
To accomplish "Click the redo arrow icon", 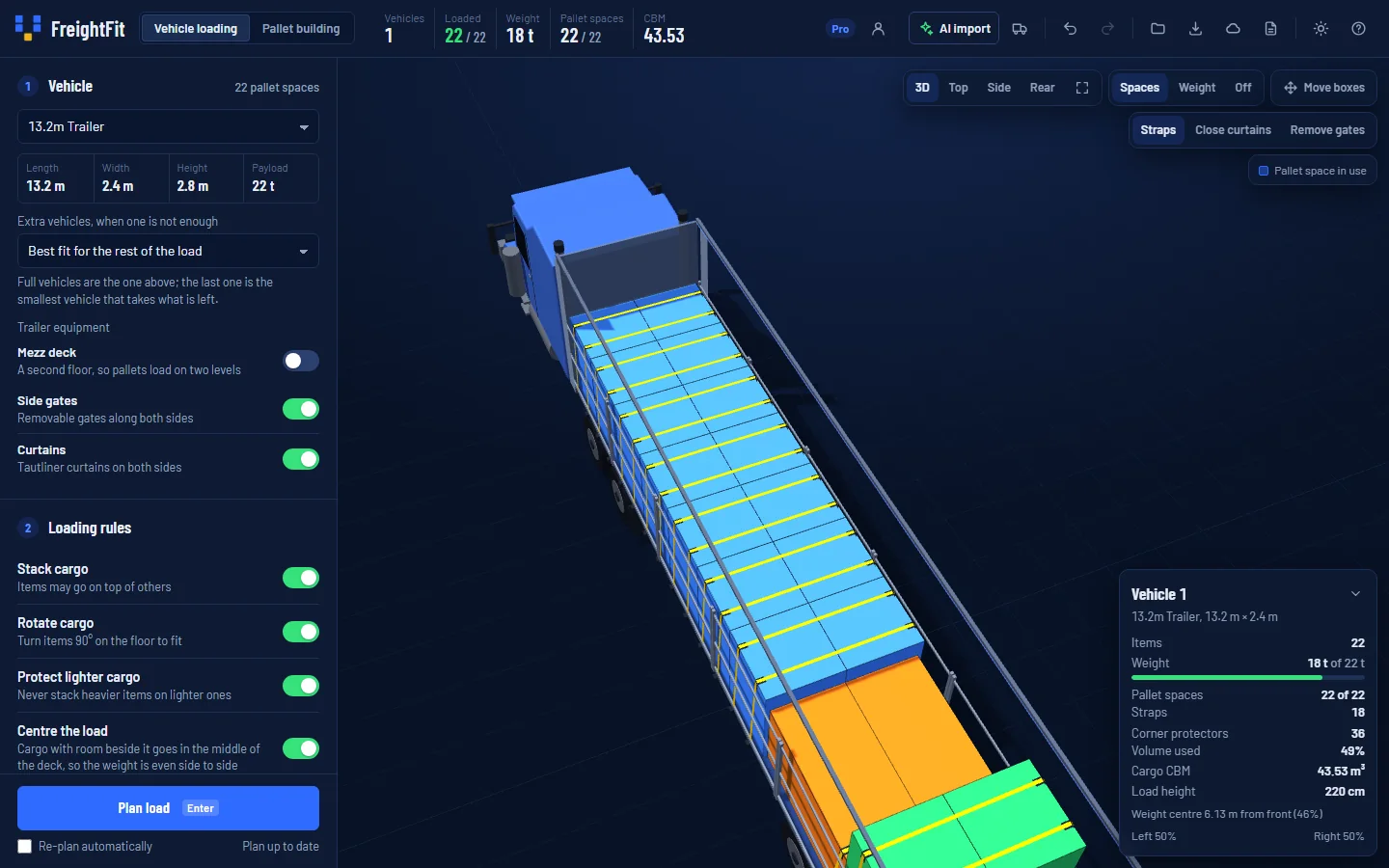I will (1107, 29).
